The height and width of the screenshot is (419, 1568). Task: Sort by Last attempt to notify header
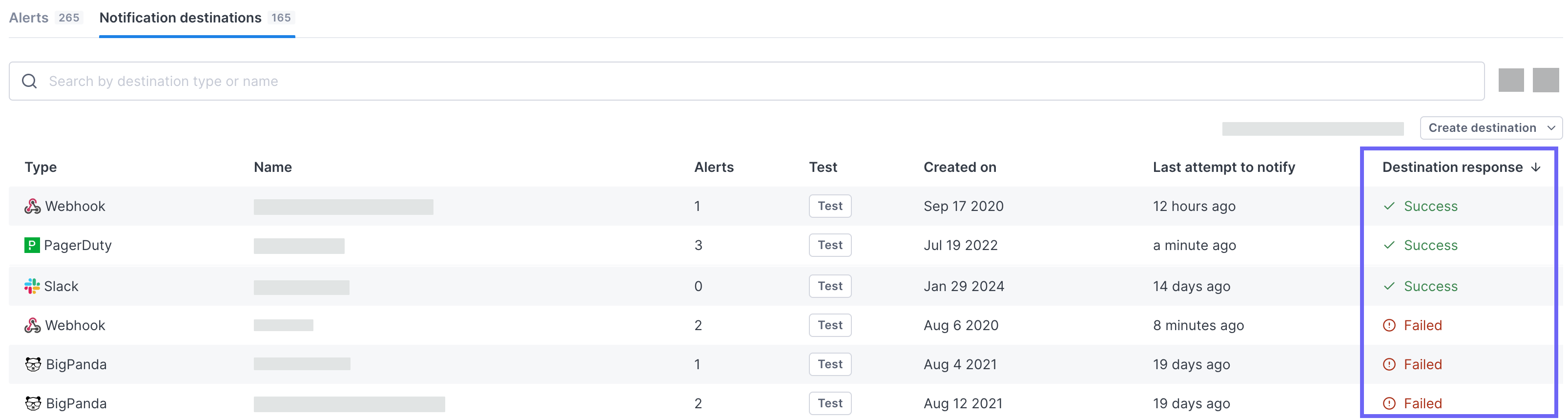point(1224,167)
